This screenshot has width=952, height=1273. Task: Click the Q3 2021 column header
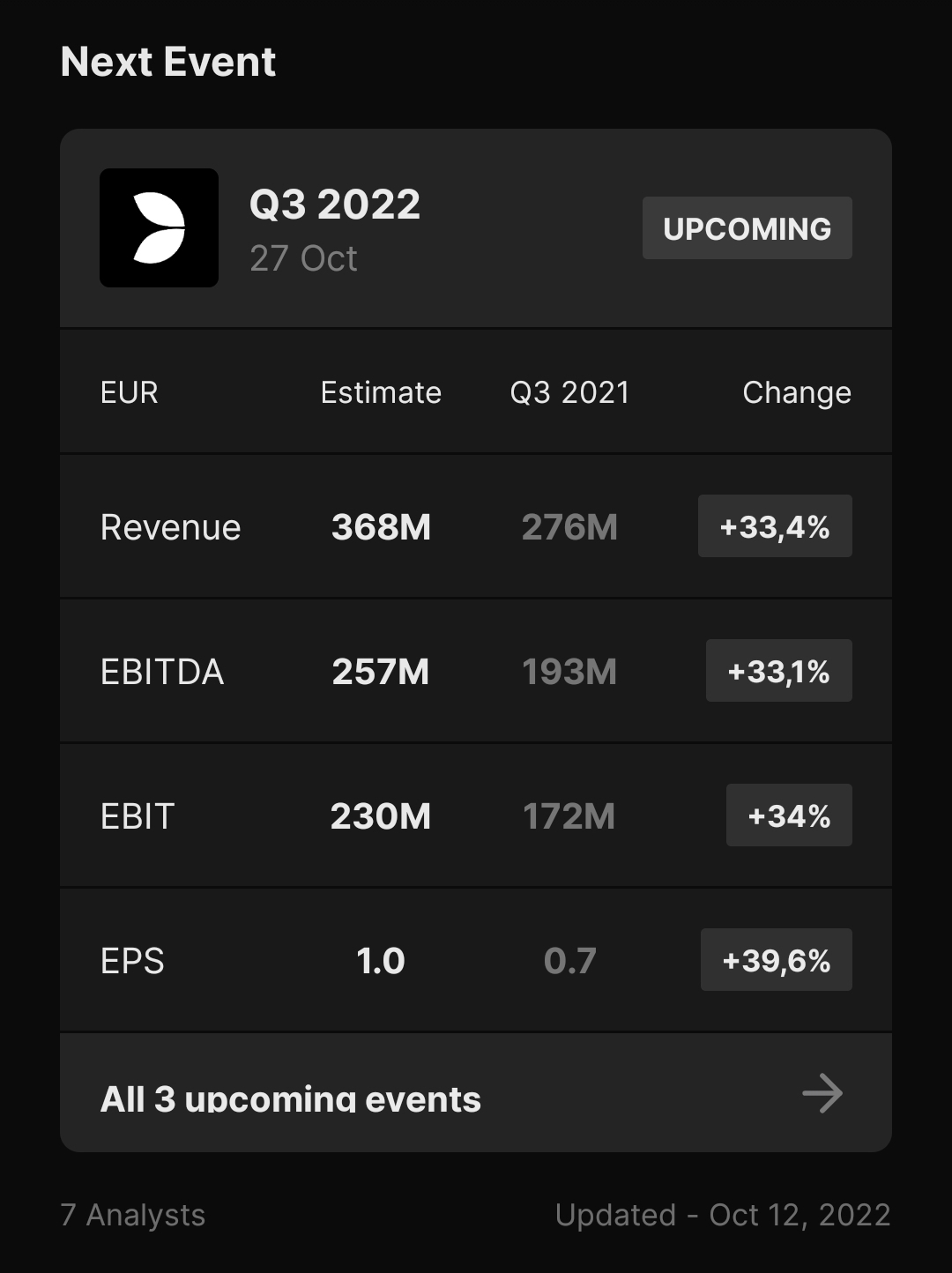click(x=569, y=392)
